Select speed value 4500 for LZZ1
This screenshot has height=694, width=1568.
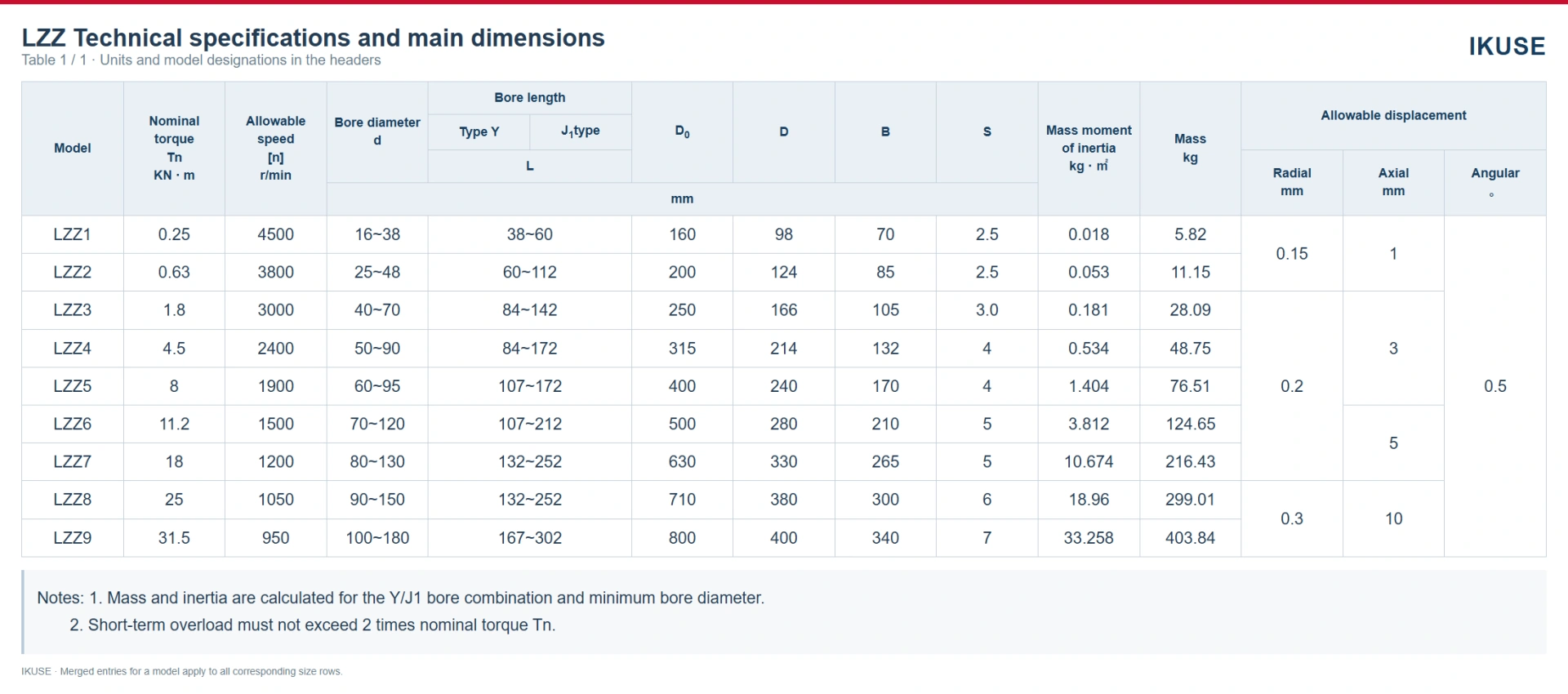(276, 234)
